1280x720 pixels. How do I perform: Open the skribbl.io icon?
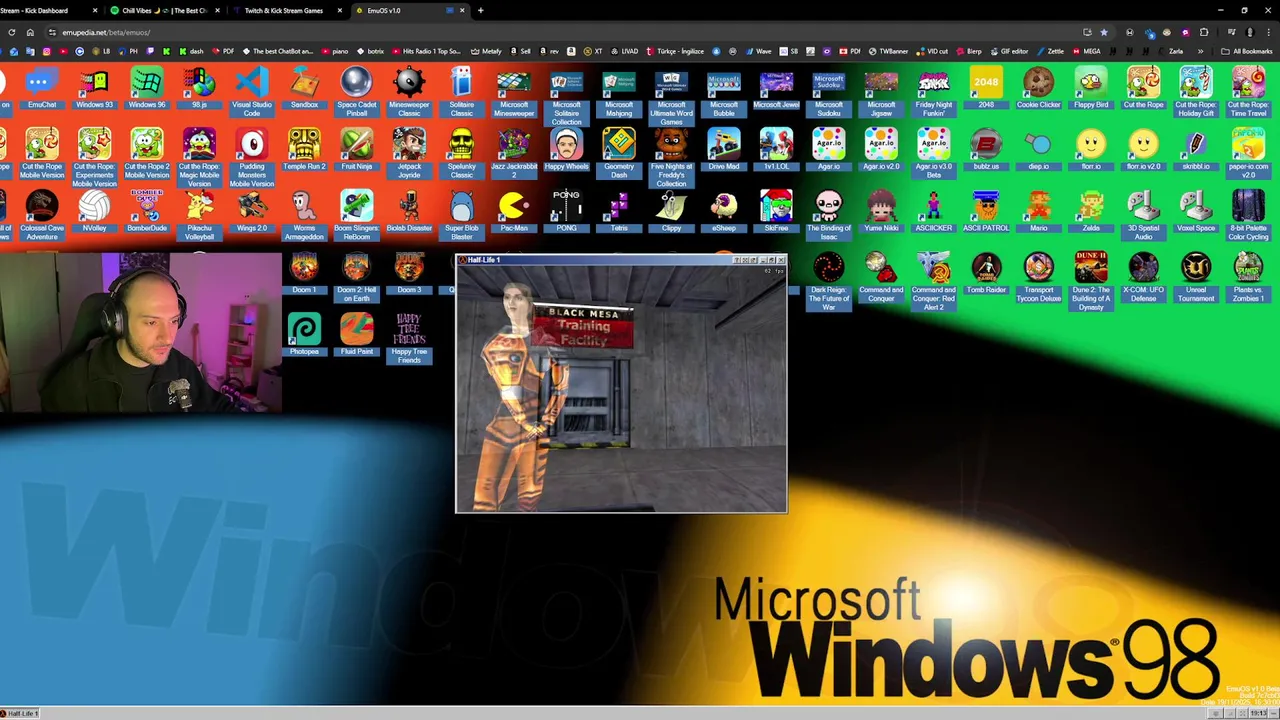click(x=1196, y=150)
